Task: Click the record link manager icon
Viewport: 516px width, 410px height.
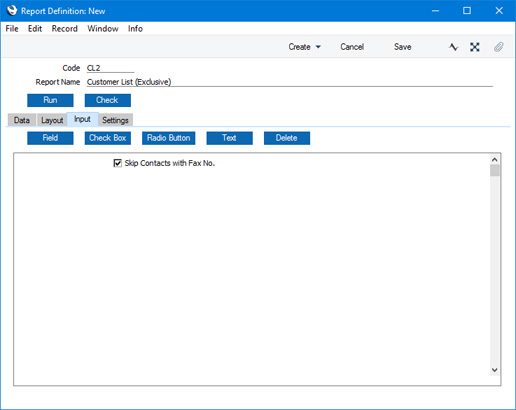Action: (475, 47)
